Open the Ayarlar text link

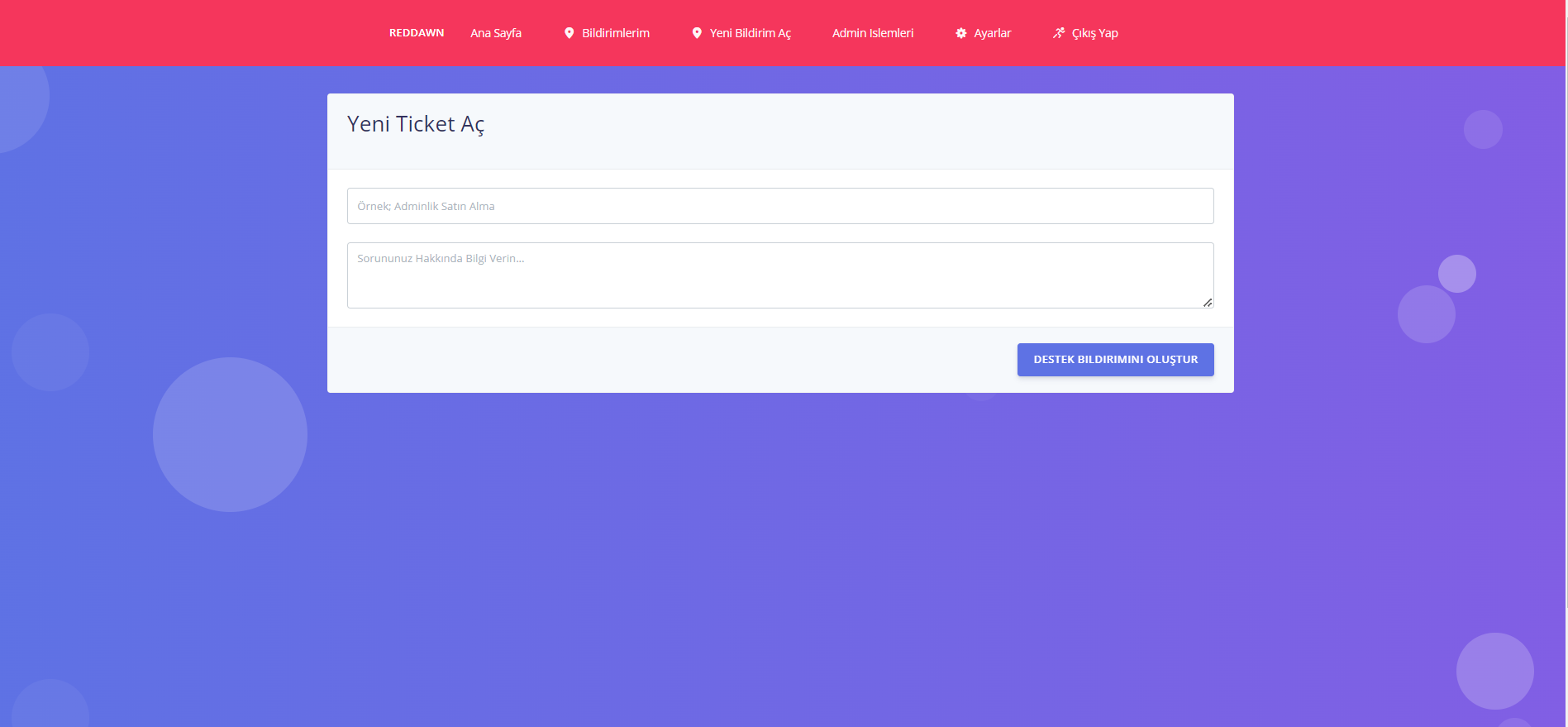tap(993, 33)
